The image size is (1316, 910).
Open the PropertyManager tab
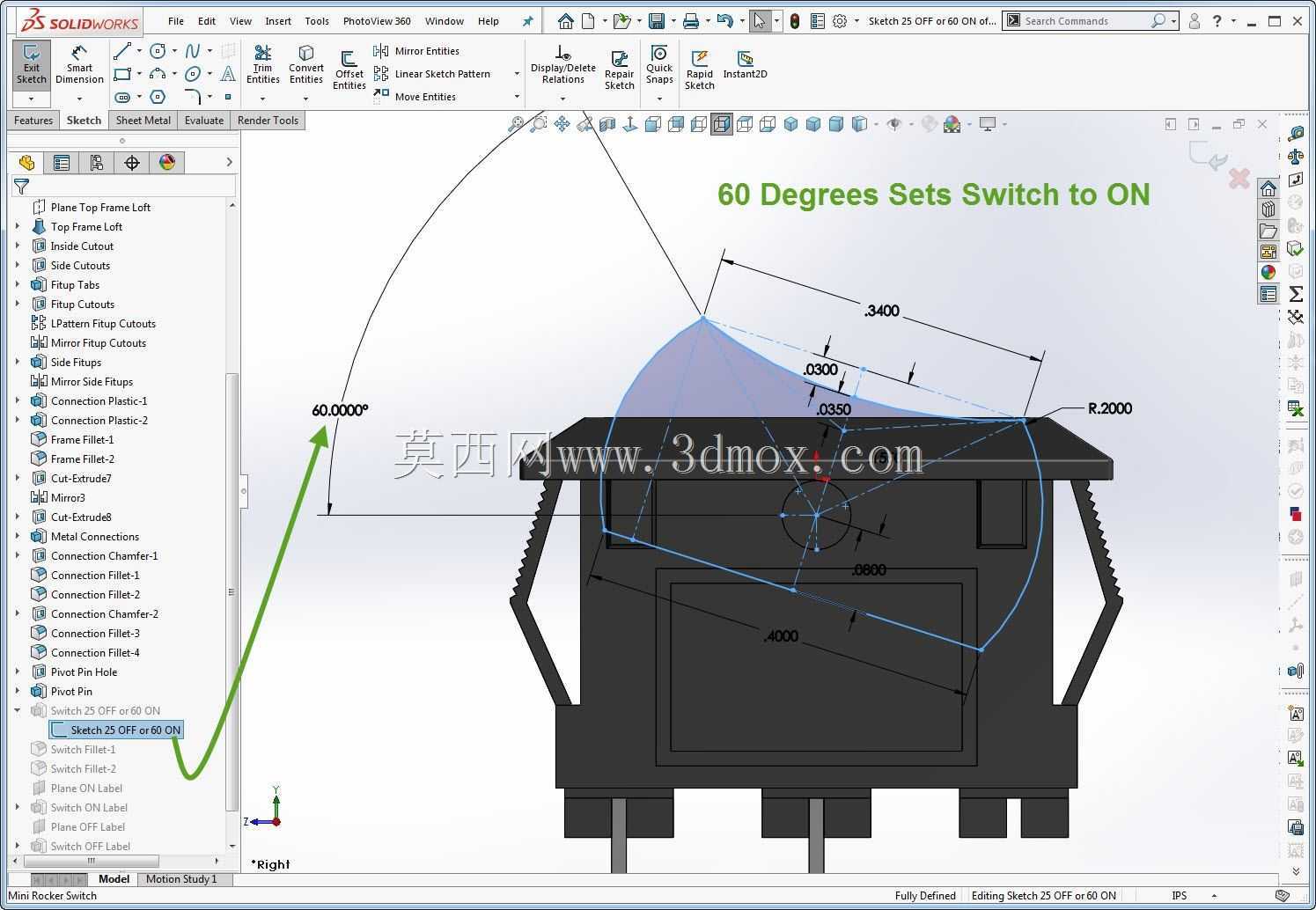click(62, 162)
